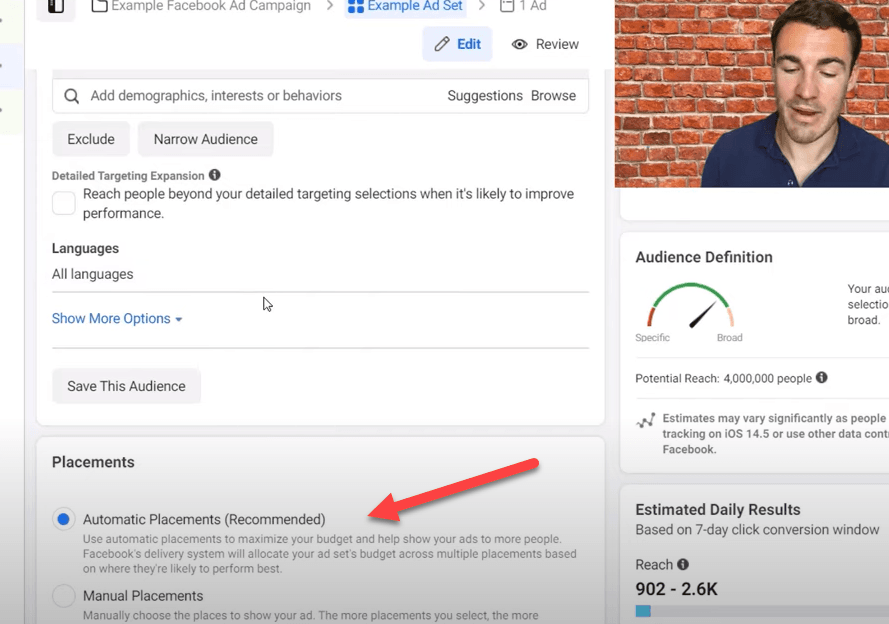This screenshot has width=889, height=624.
Task: Click chevron after Example Facebook Ad Campaign
Action: tap(329, 6)
